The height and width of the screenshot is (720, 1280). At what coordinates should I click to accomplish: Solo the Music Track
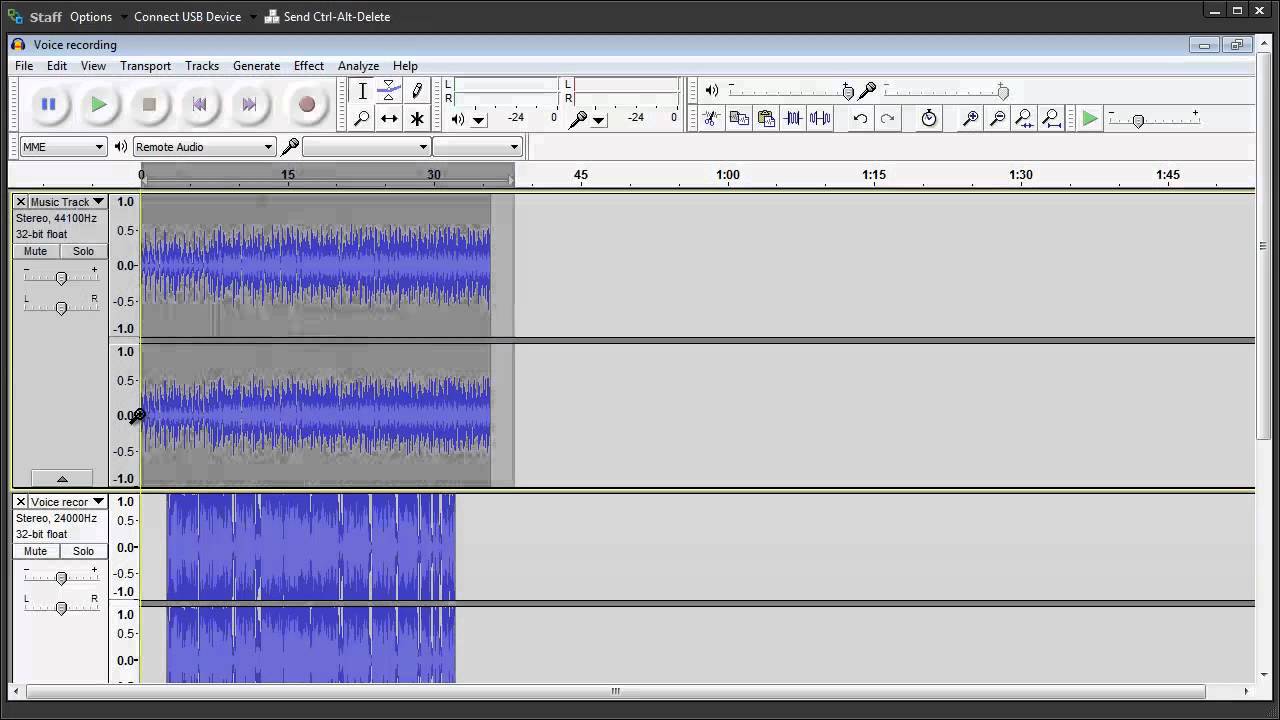click(x=83, y=251)
